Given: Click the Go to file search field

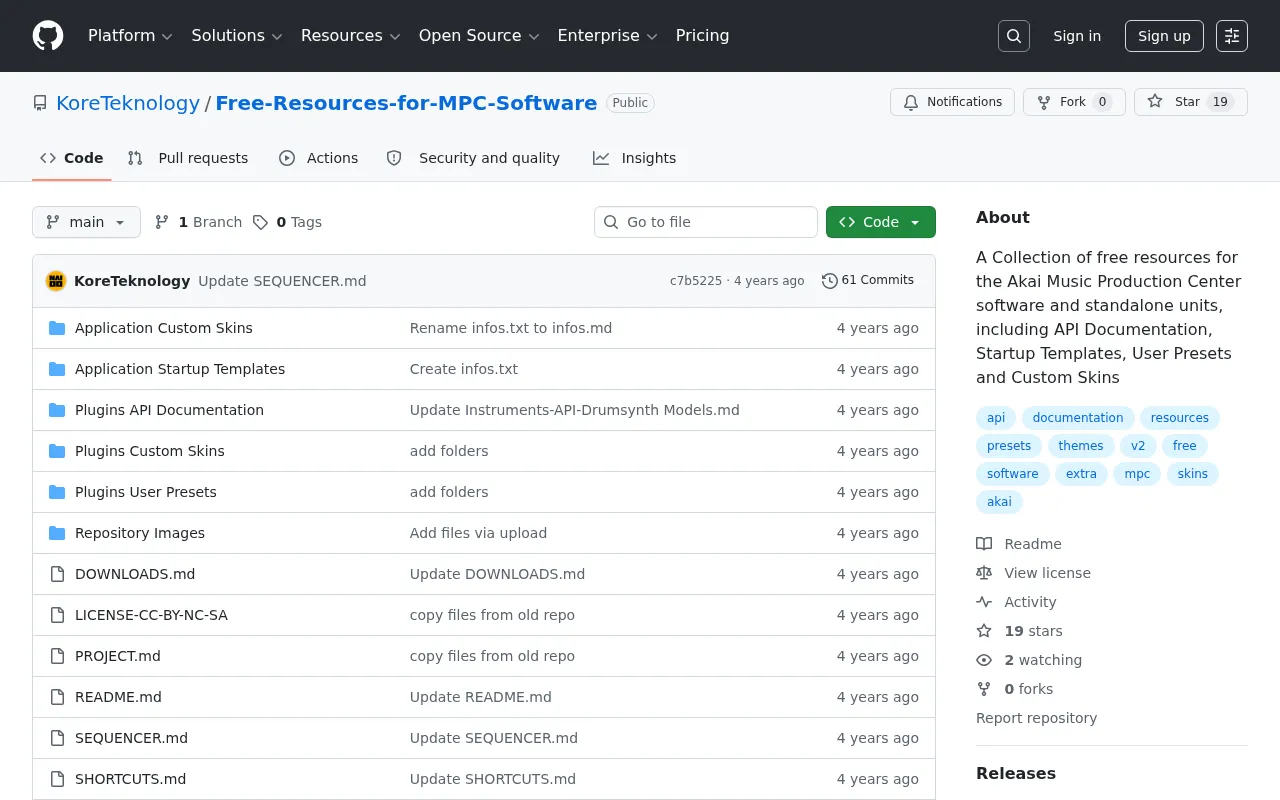Looking at the screenshot, I should pyautogui.click(x=706, y=222).
